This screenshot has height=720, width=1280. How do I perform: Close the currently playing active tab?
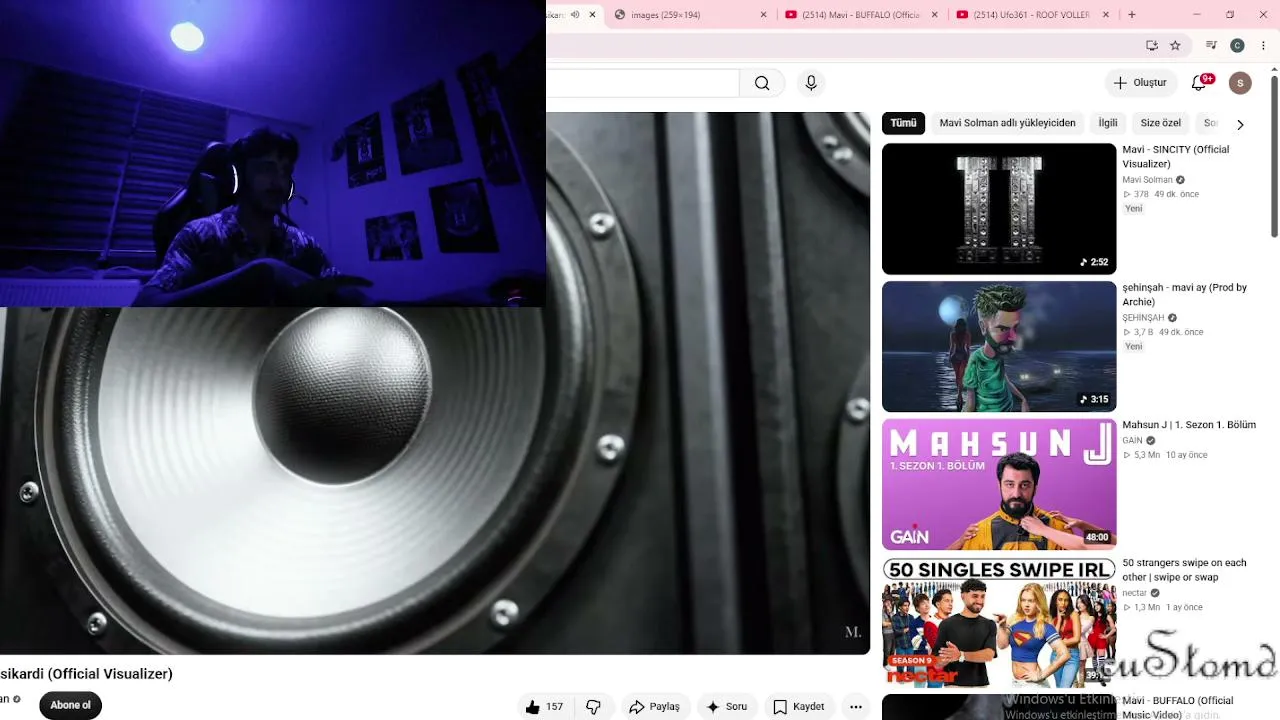pos(592,15)
